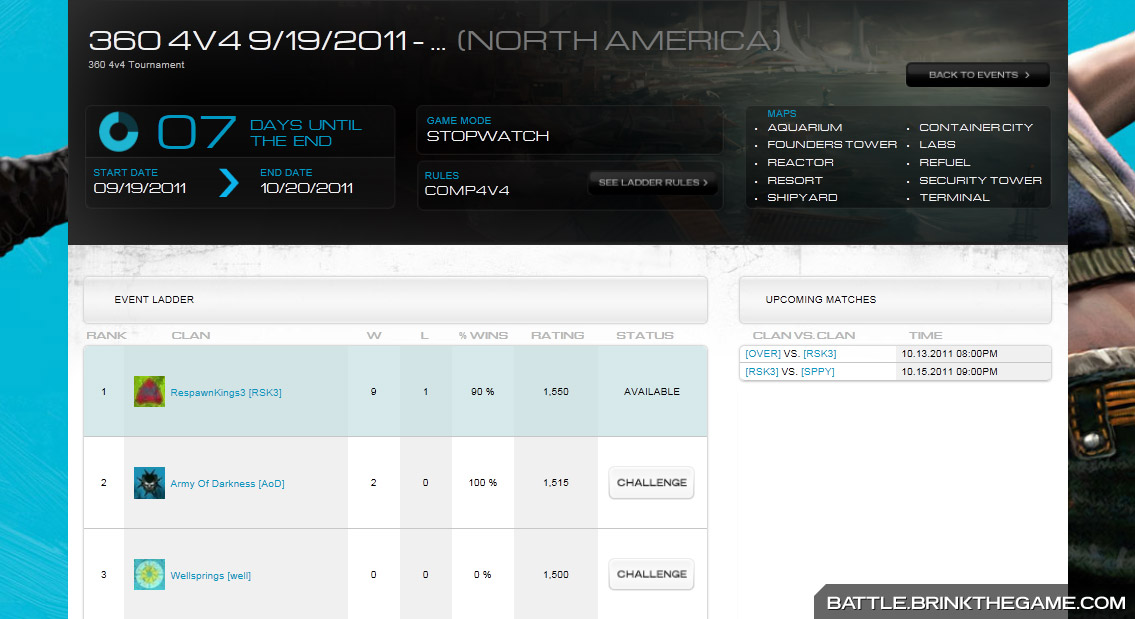Select the Event Ladder panel header
The image size is (1135, 619).
coord(395,299)
